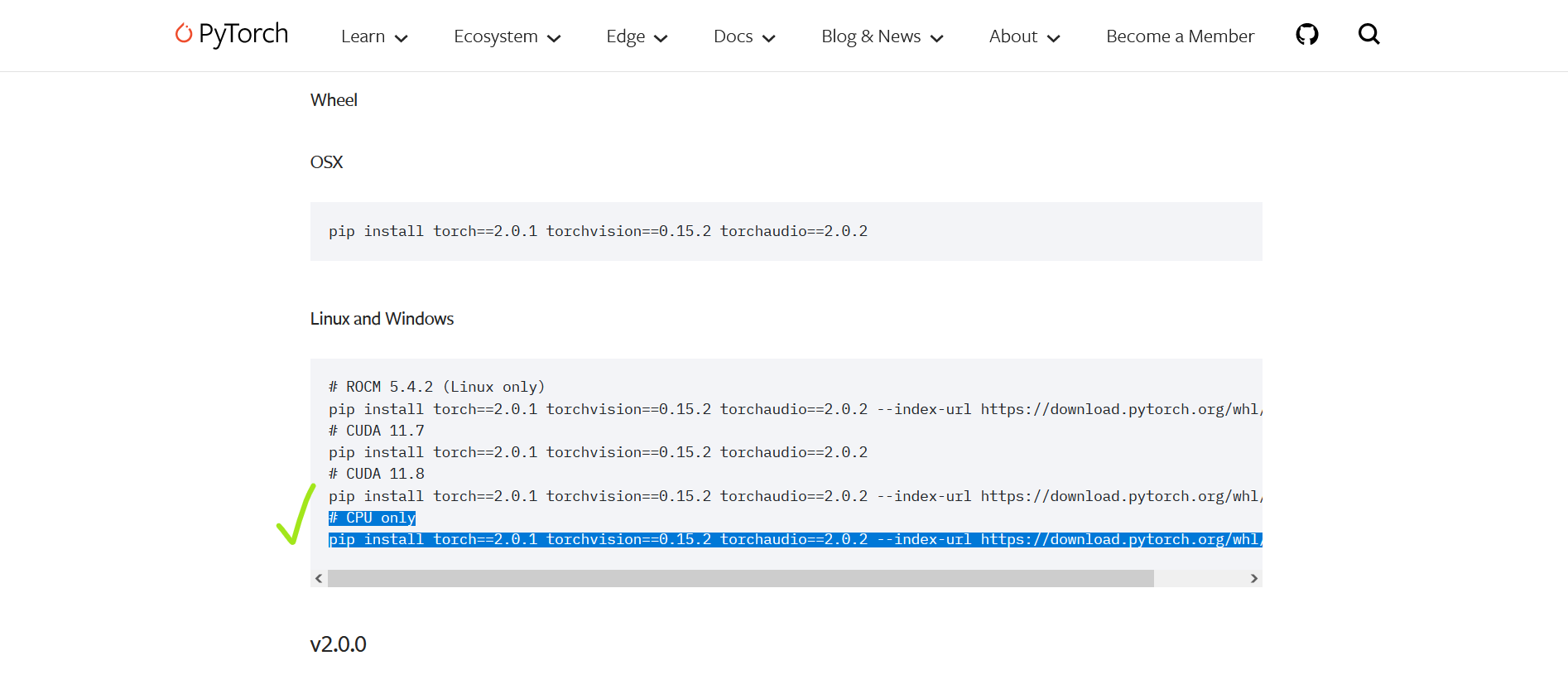Click the v2.0.0 section heading
This screenshot has width=1568, height=699.
coord(338,644)
